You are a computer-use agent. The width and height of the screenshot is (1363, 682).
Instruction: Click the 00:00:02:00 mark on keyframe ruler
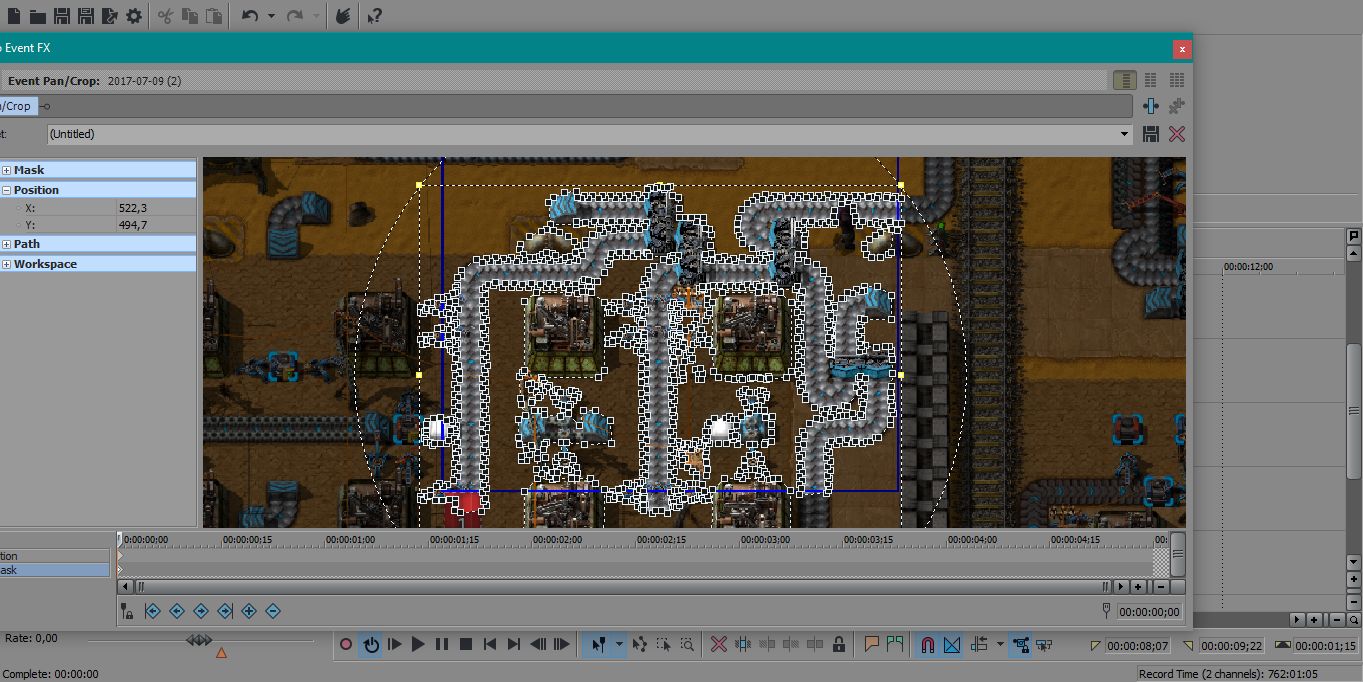(x=557, y=540)
